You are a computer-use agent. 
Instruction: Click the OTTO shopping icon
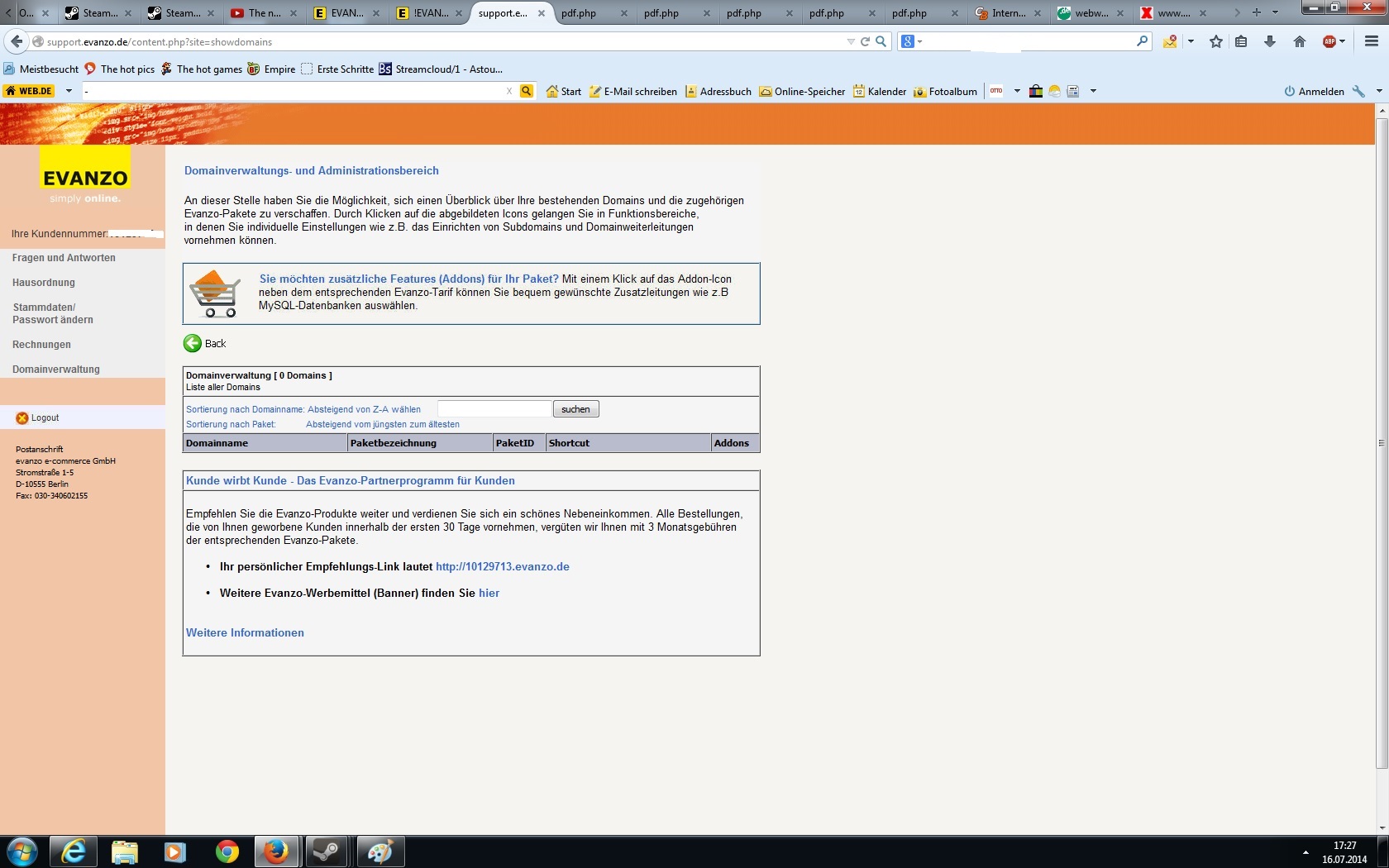pos(996,91)
